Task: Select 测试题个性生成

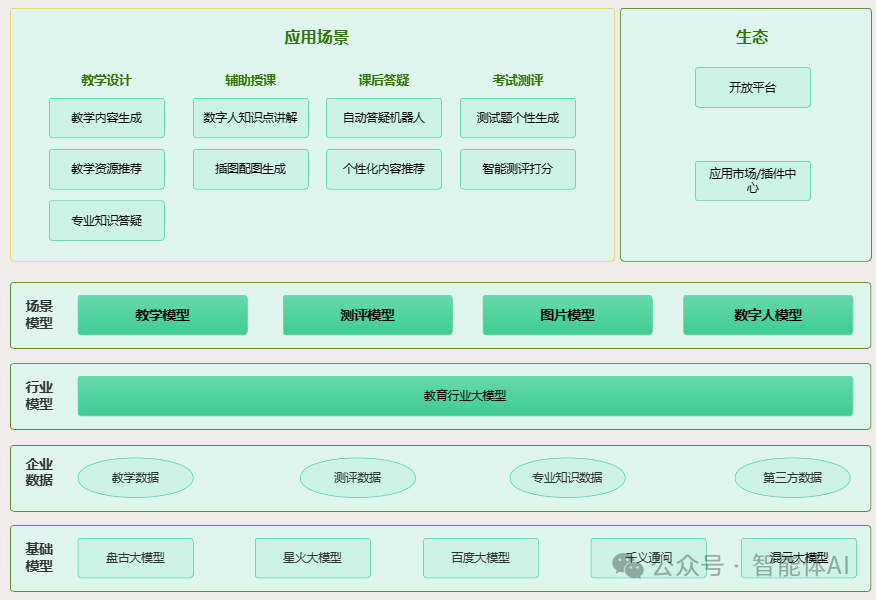Action: tap(517, 117)
